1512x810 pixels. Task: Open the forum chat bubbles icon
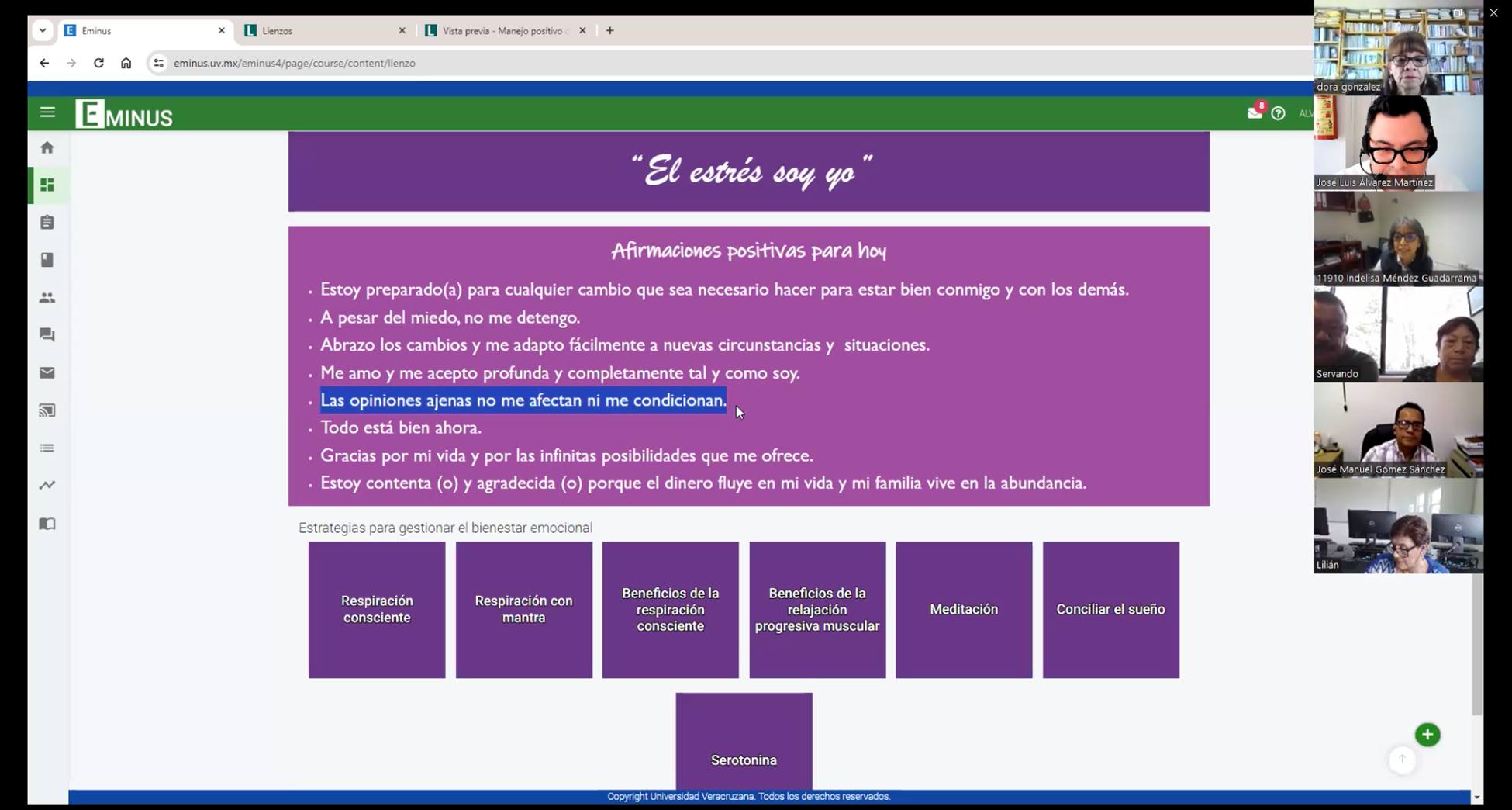click(47, 335)
